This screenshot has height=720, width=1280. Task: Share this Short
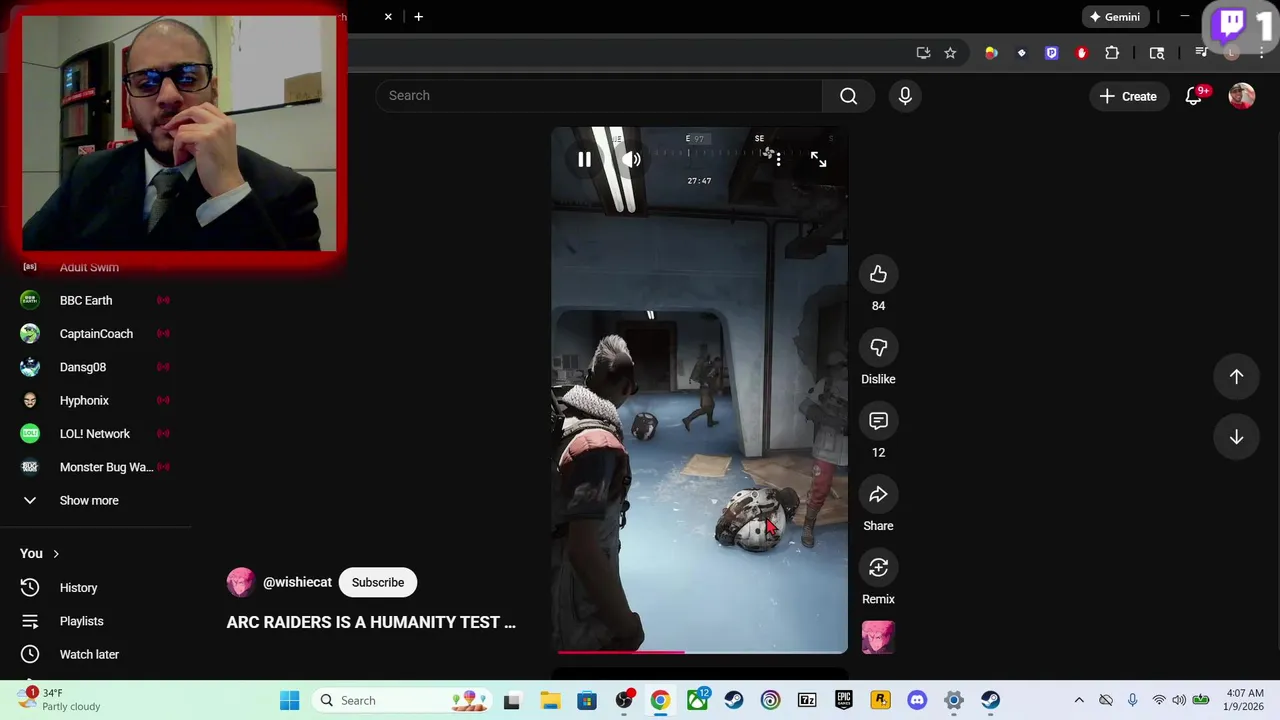[878, 494]
